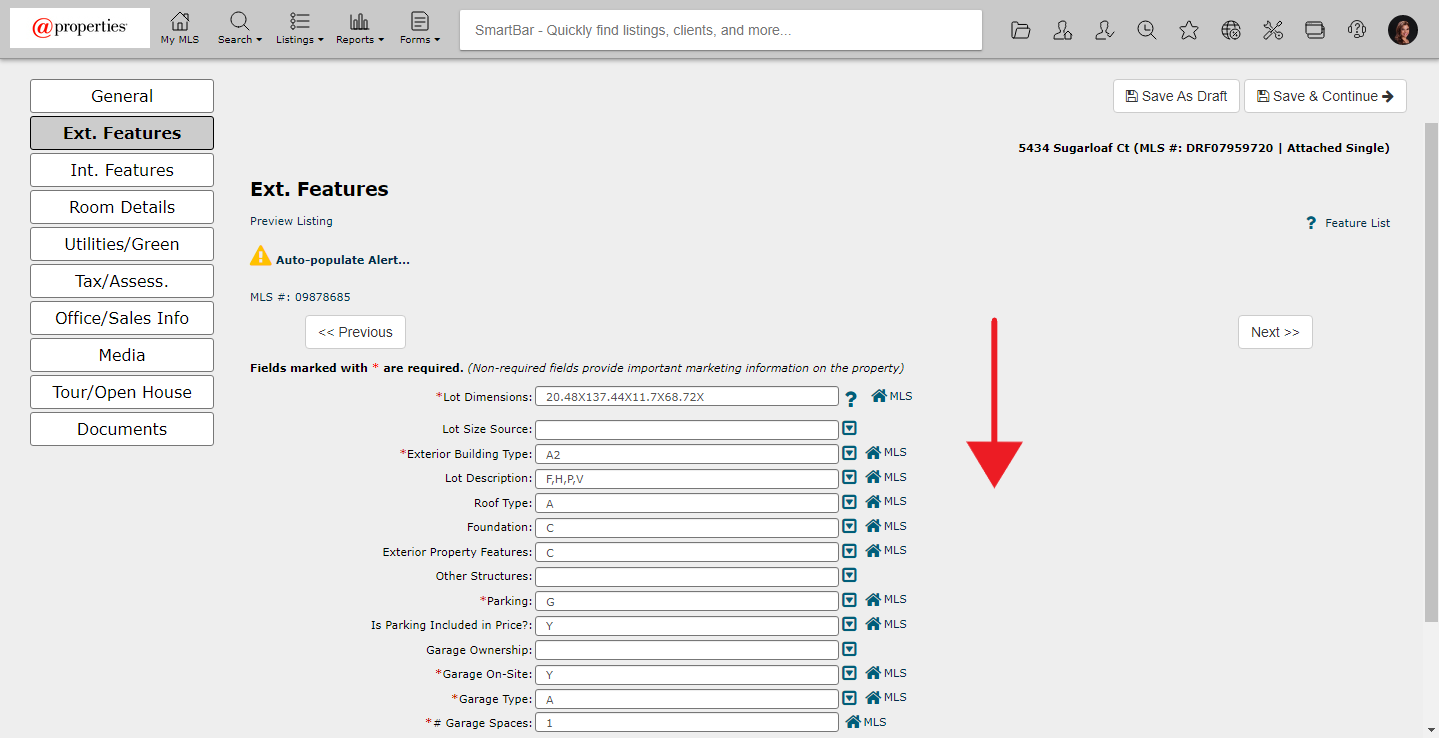This screenshot has height=738, width=1439.
Task: Click the wrench and screwdriver tools icon
Action: tap(1273, 30)
